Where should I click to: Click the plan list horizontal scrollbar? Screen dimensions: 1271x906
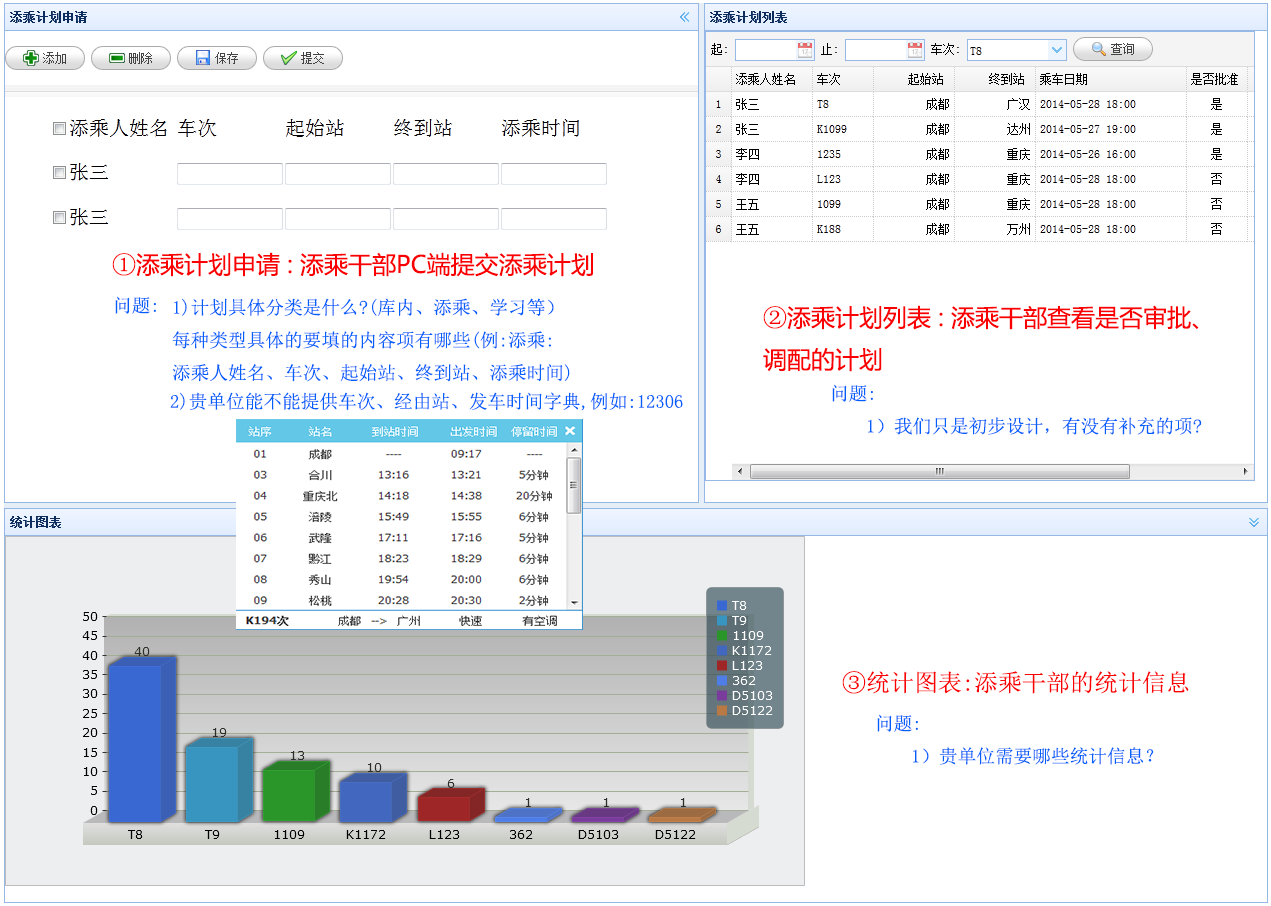pos(939,471)
